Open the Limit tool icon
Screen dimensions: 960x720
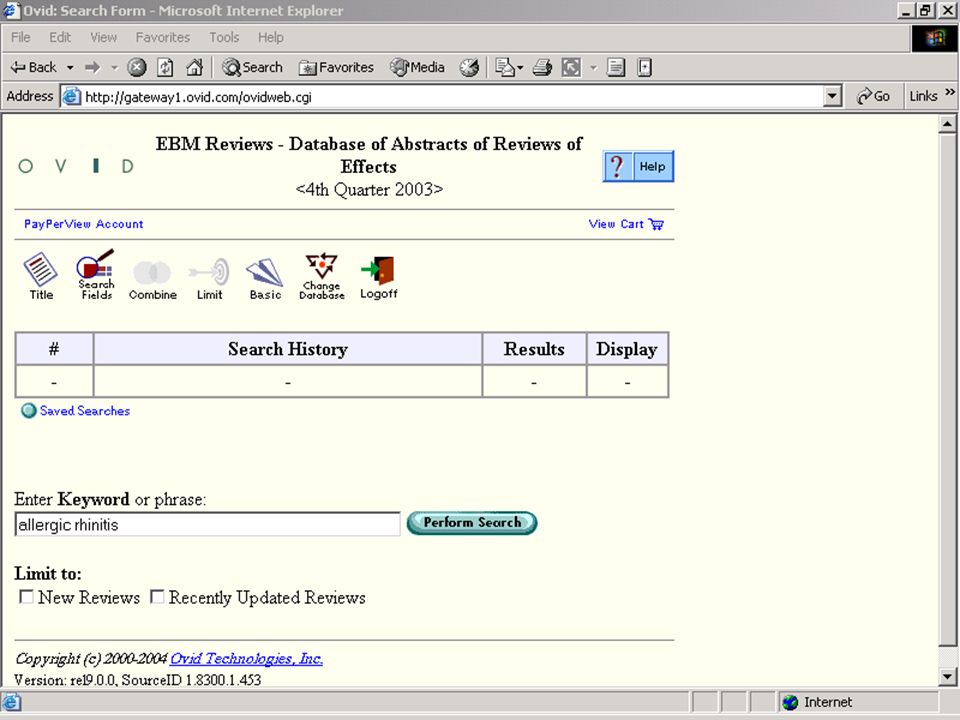pyautogui.click(x=209, y=279)
